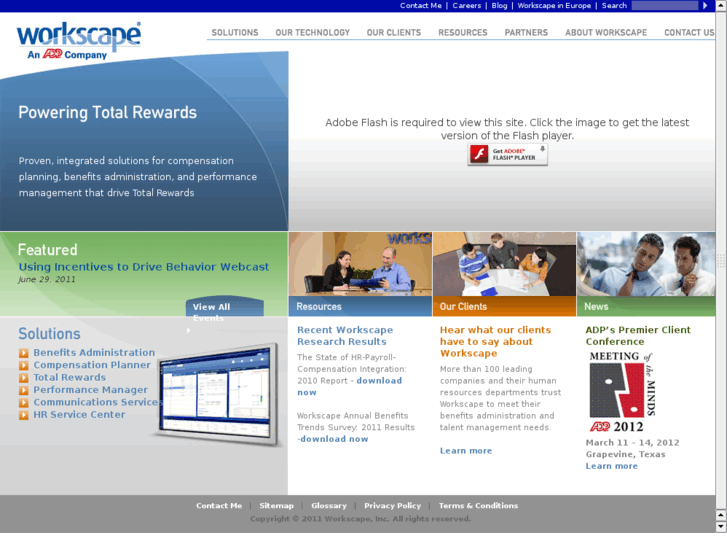Open the Total Rewards solution link
The image size is (727, 545).
click(x=70, y=378)
